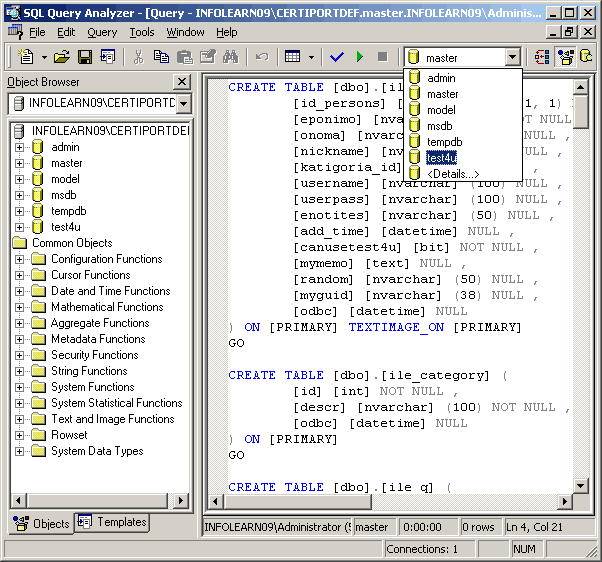The height and width of the screenshot is (562, 602).
Task: Select the Aggregate Functions folder
Action: (x=100, y=323)
